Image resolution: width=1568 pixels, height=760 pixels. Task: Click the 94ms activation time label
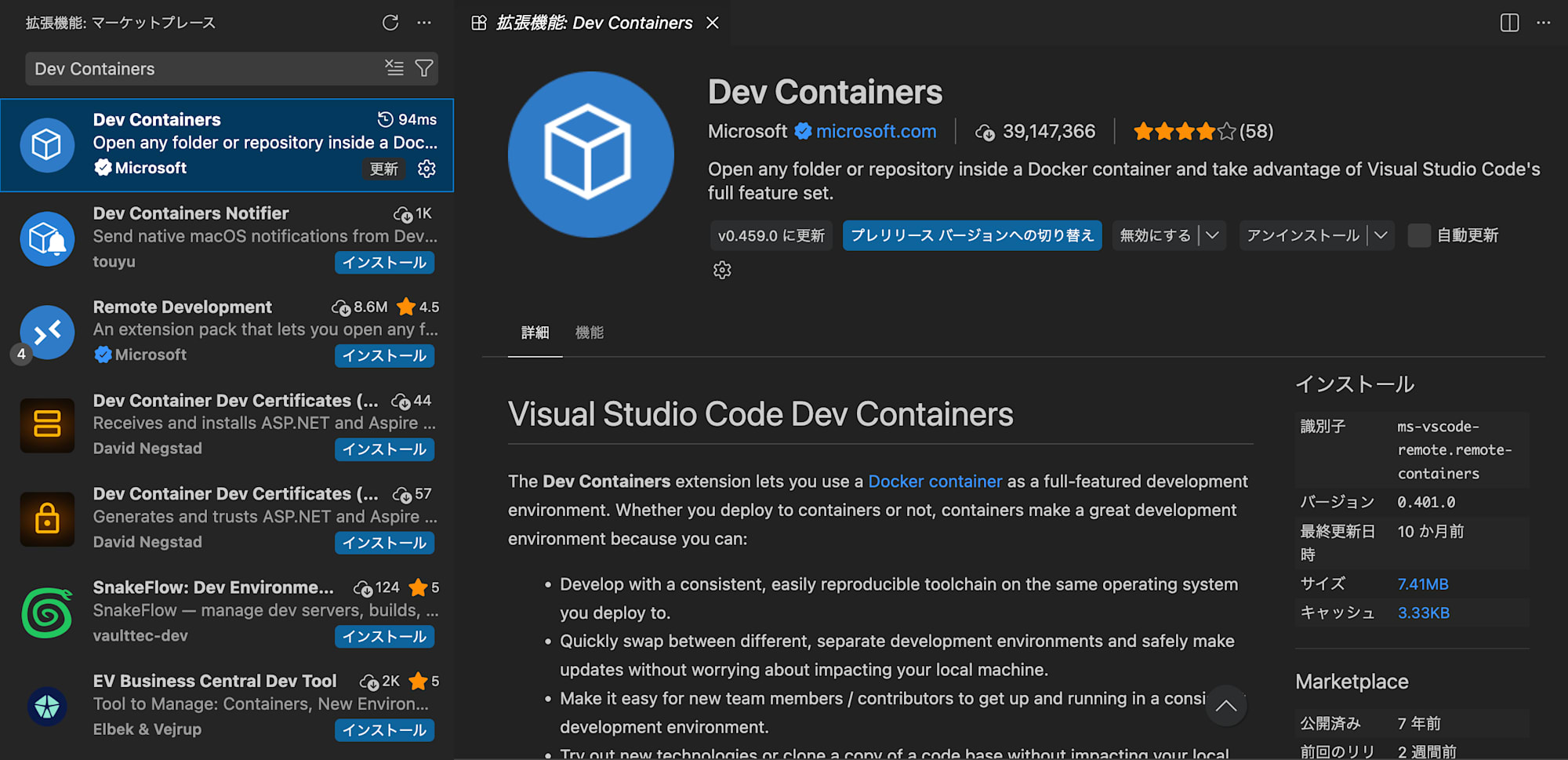(408, 119)
